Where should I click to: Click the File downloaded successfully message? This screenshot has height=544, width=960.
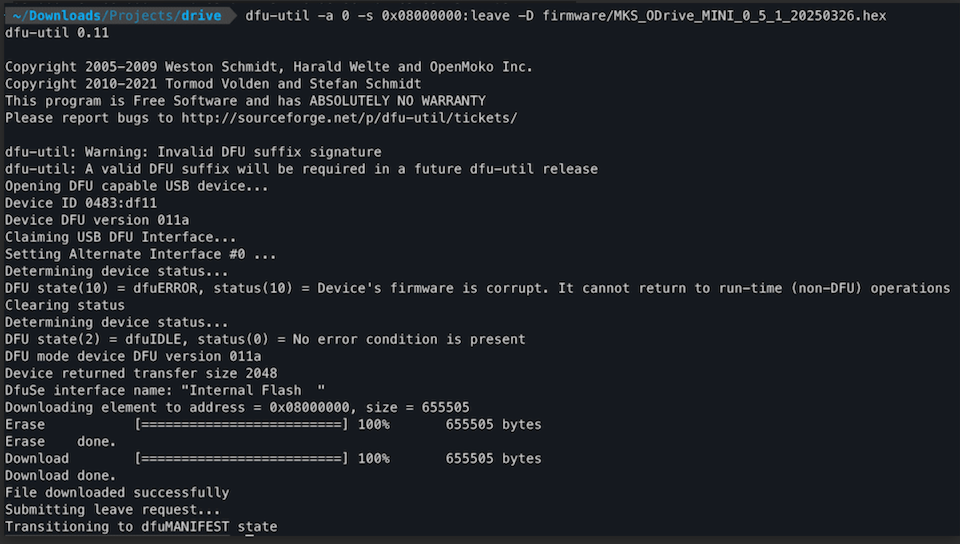tap(117, 493)
